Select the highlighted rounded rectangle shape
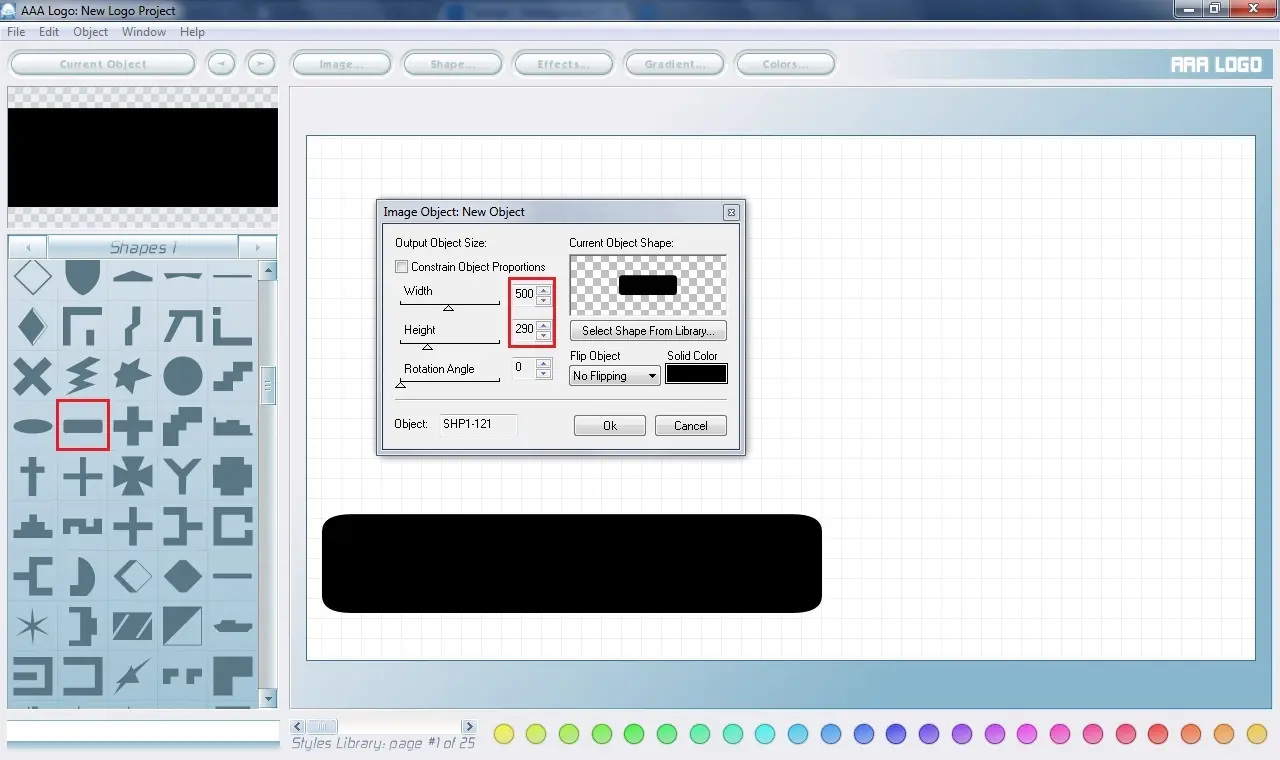1280x760 pixels. click(x=83, y=426)
